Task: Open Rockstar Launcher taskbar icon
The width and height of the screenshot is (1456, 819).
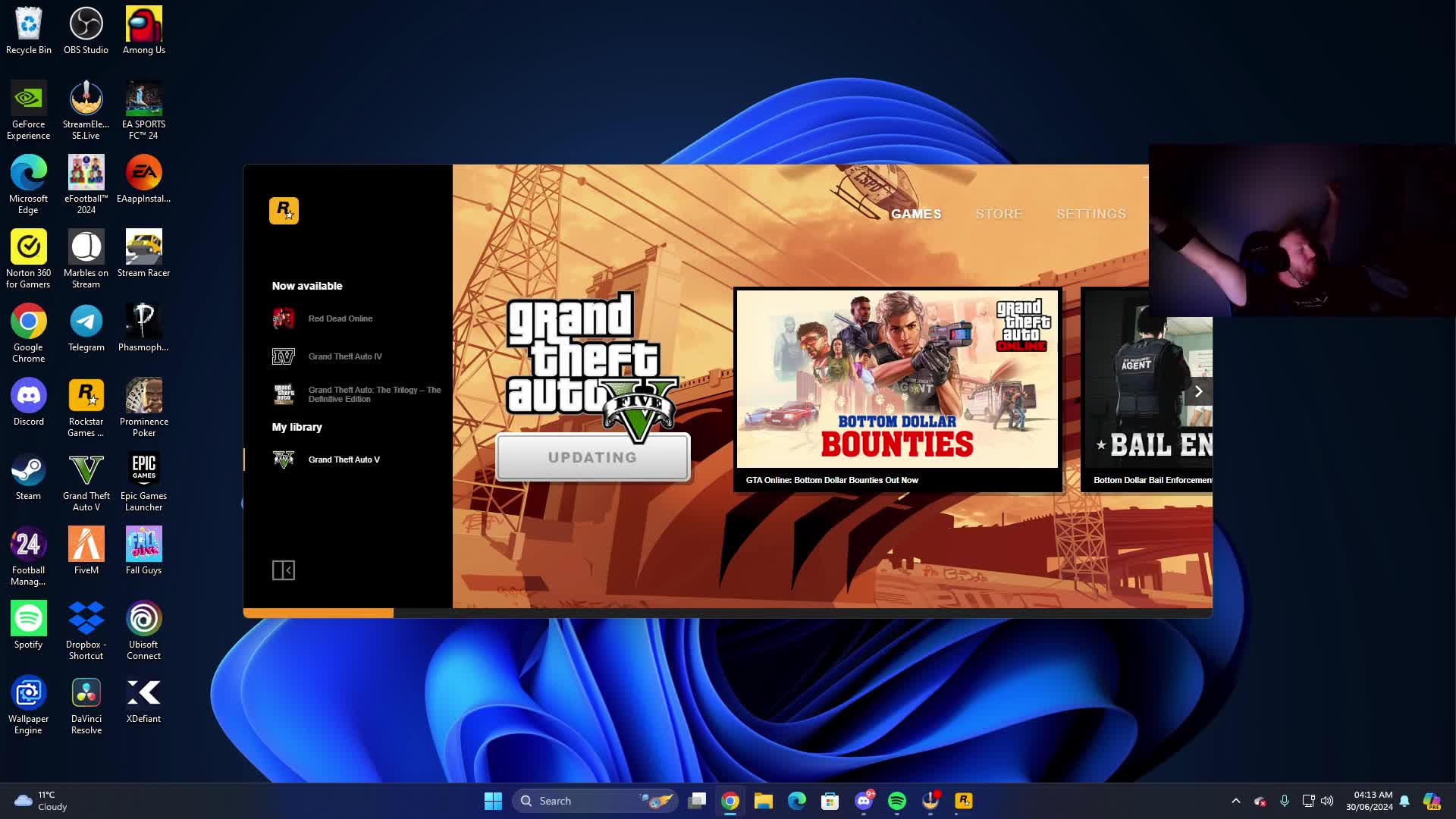Action: [x=964, y=801]
